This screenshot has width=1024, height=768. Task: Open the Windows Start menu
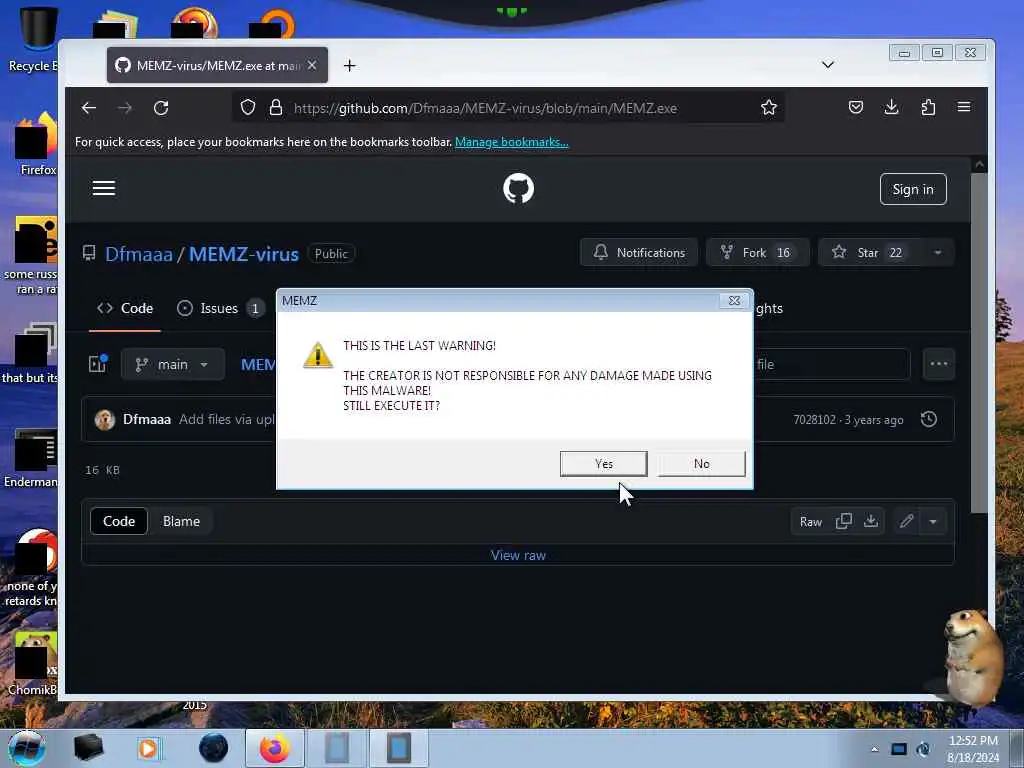tap(27, 748)
